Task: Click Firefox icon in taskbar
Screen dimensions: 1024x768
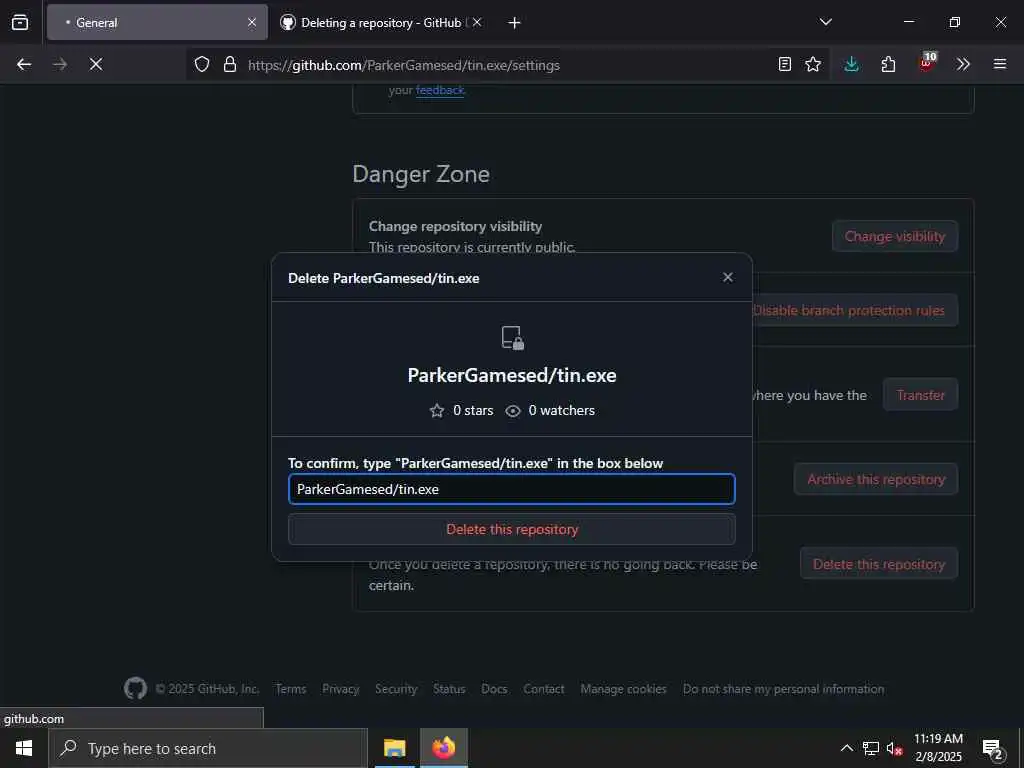Action: [443, 748]
